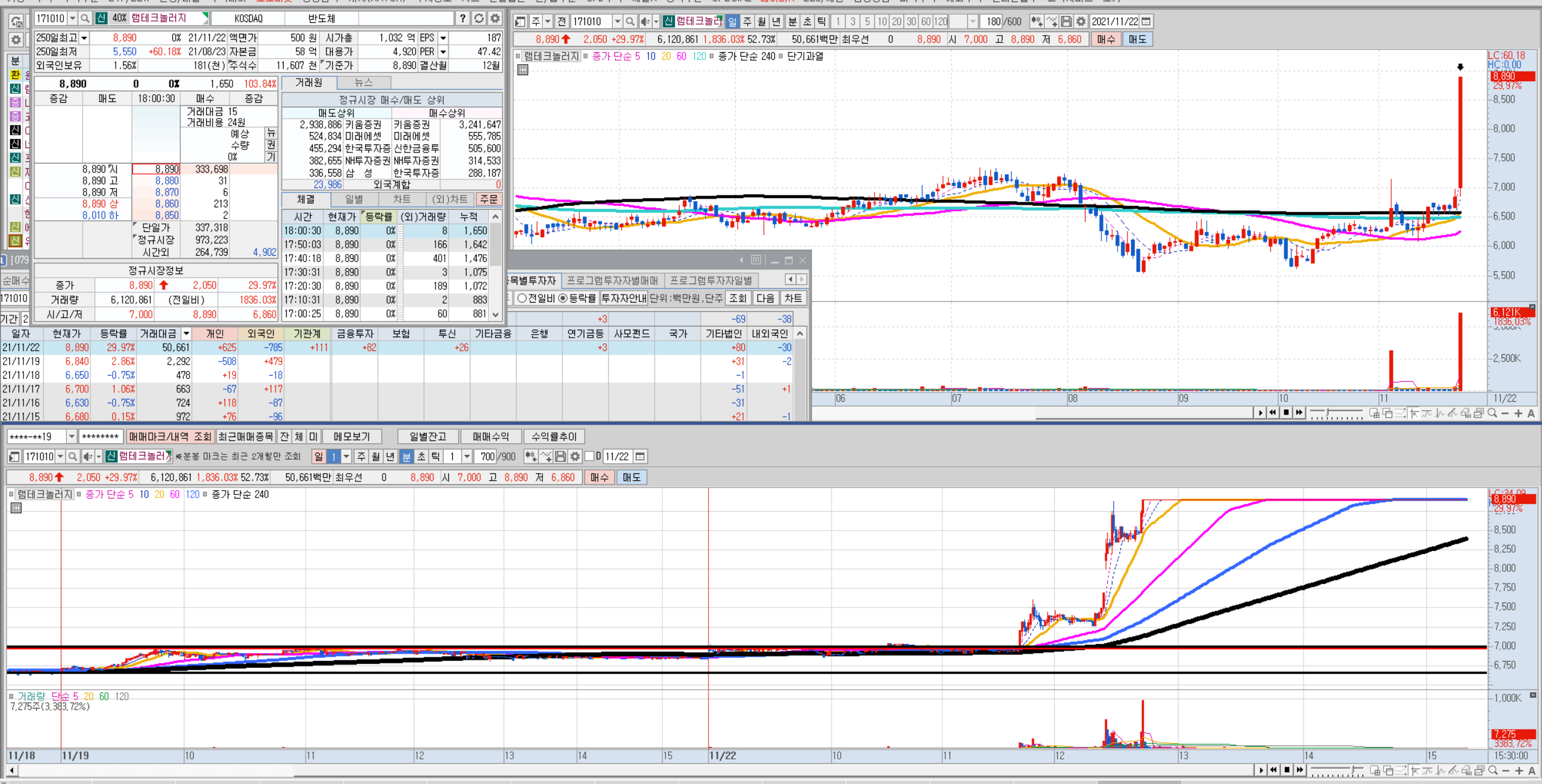Open the 프로그램투자자일별 tab
Image resolution: width=1542 pixels, height=784 pixels.
pos(711,280)
